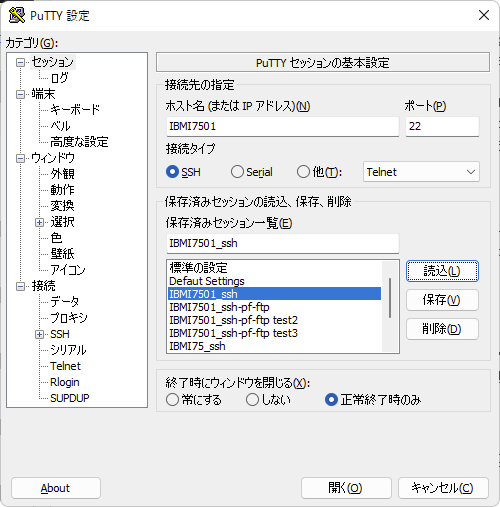Viewport: 500px width, 507px height.
Task: Open the ウィンドウ category
Action: tap(53, 158)
